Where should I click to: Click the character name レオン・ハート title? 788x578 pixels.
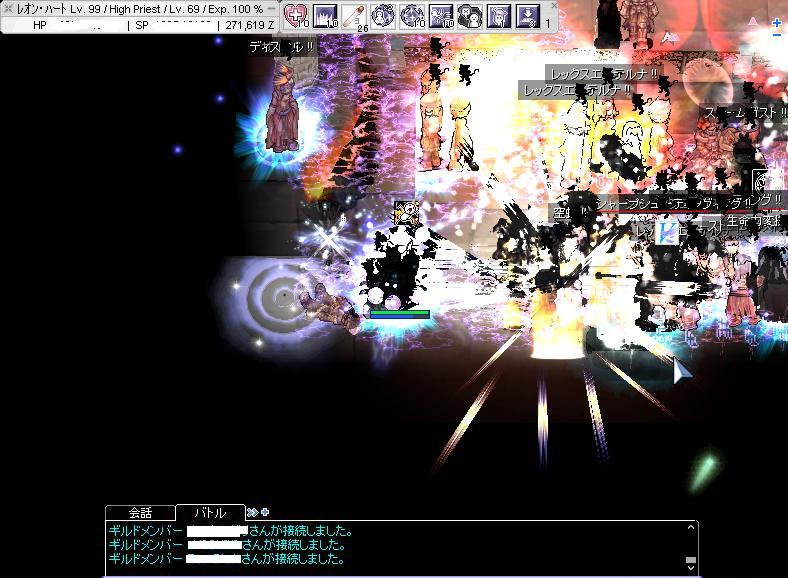(x=42, y=9)
